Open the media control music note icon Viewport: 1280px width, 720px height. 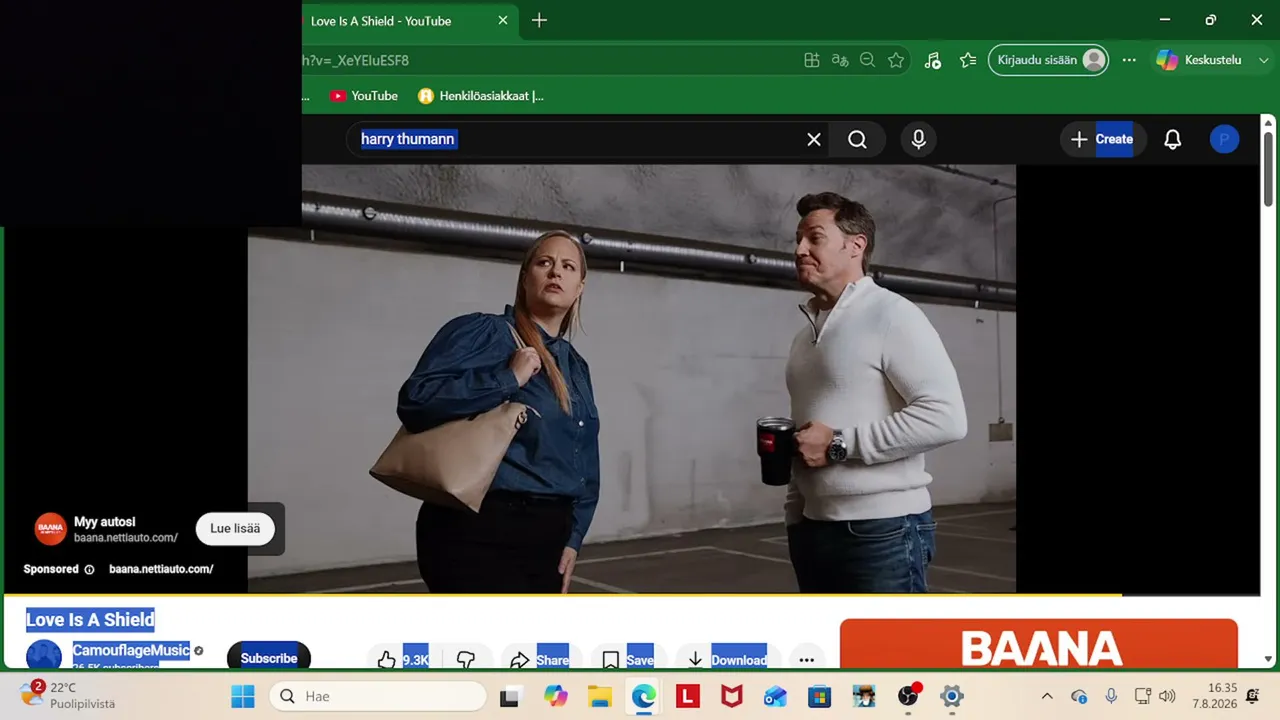click(933, 60)
